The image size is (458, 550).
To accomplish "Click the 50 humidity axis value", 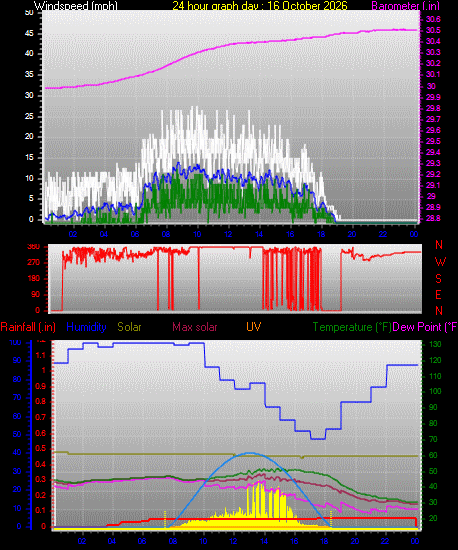I will tap(17, 434).
